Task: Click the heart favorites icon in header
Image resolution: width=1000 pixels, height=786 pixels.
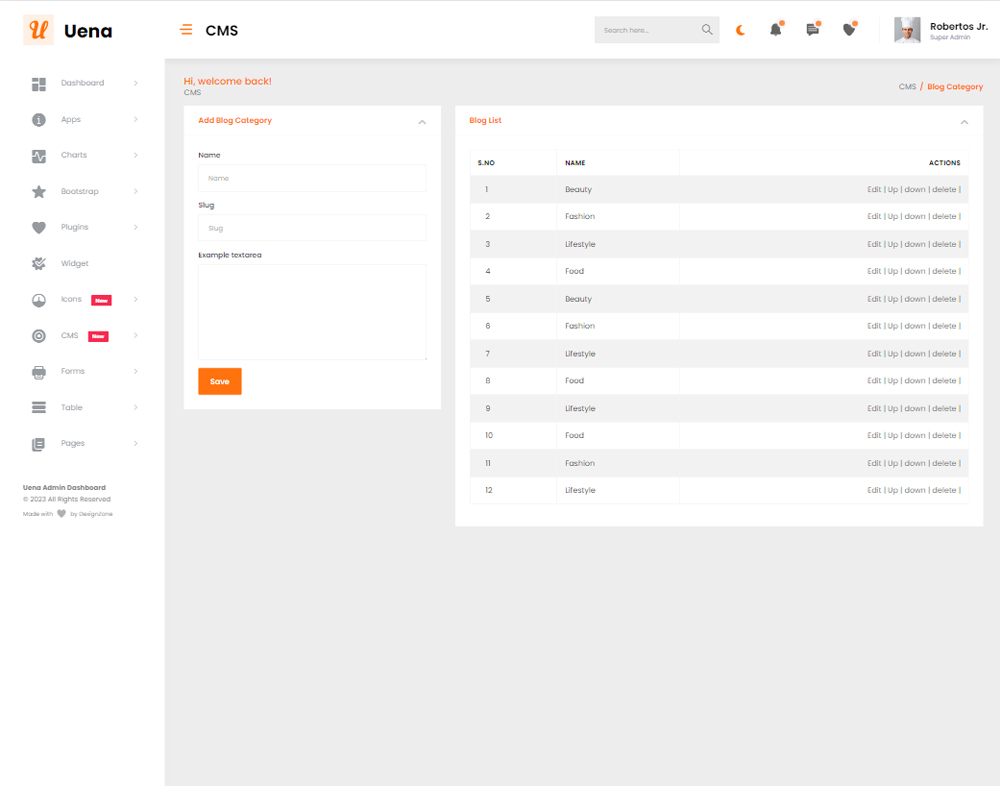Action: (x=849, y=30)
